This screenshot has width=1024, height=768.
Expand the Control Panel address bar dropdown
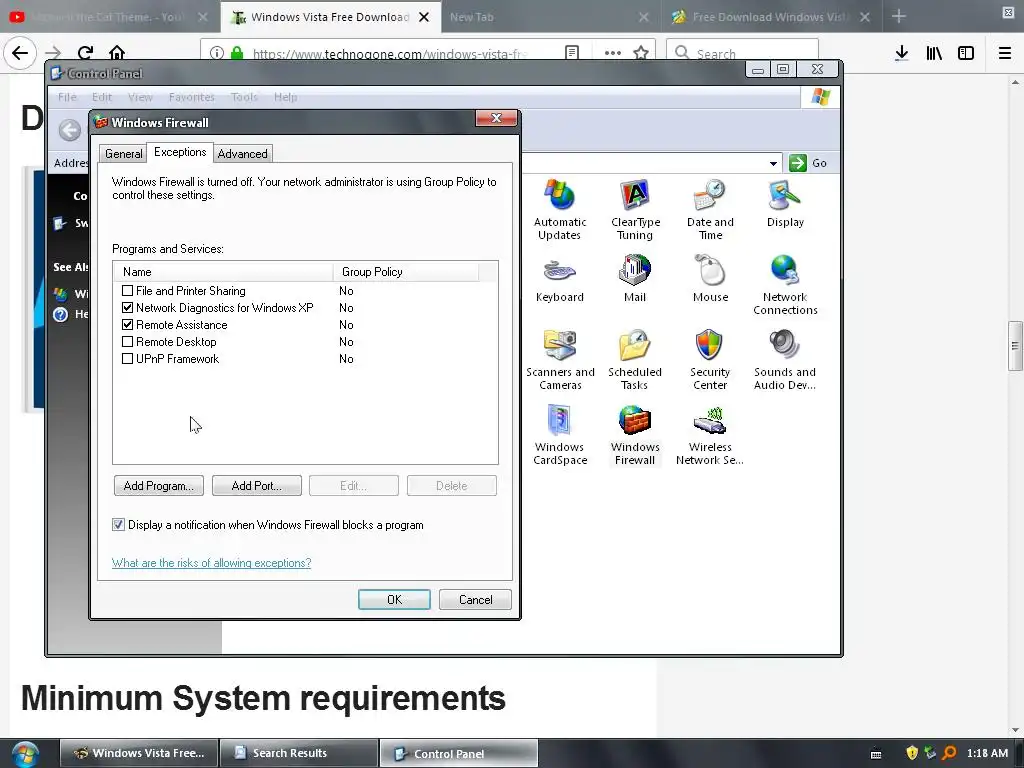point(773,163)
